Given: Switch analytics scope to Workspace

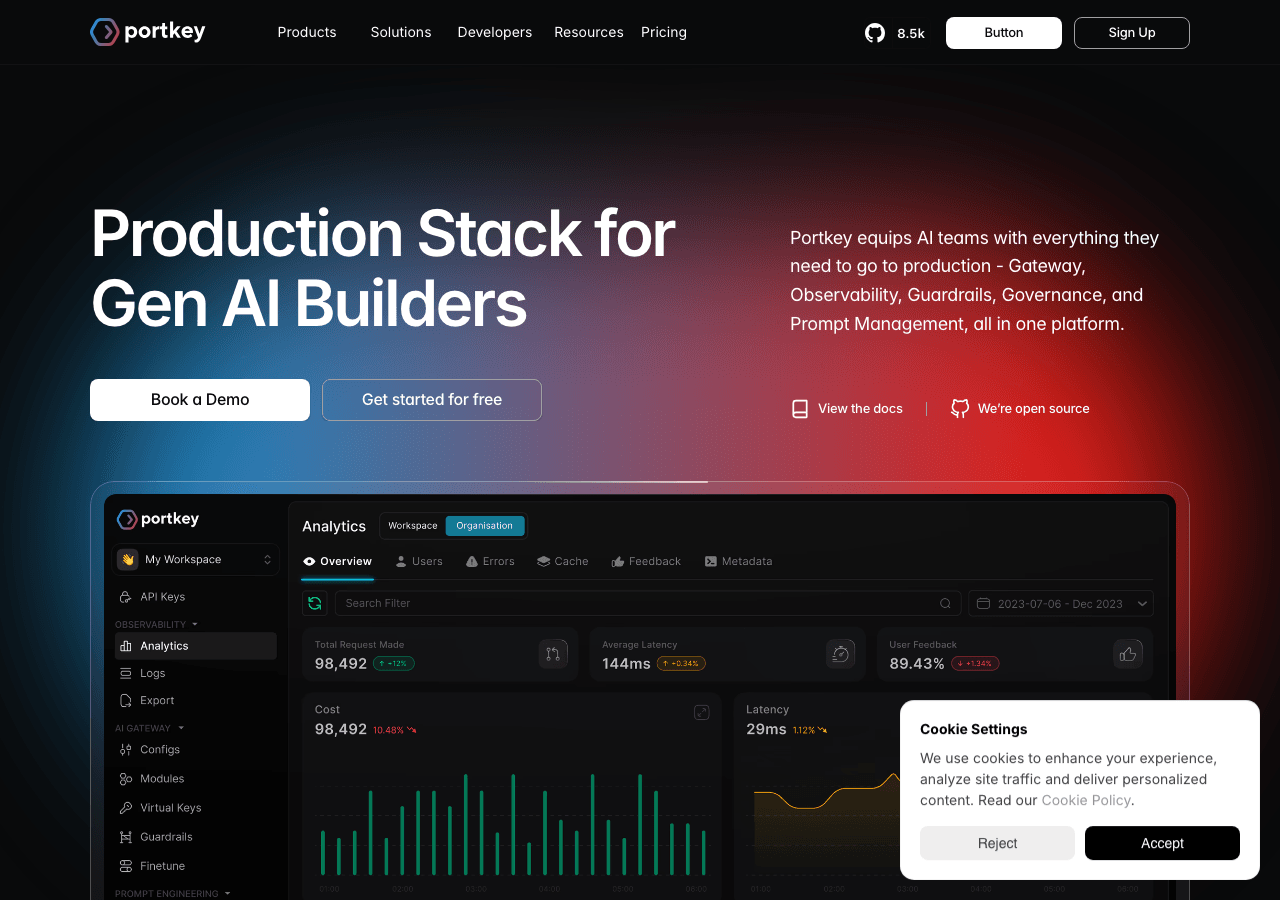Looking at the screenshot, I should tap(413, 526).
